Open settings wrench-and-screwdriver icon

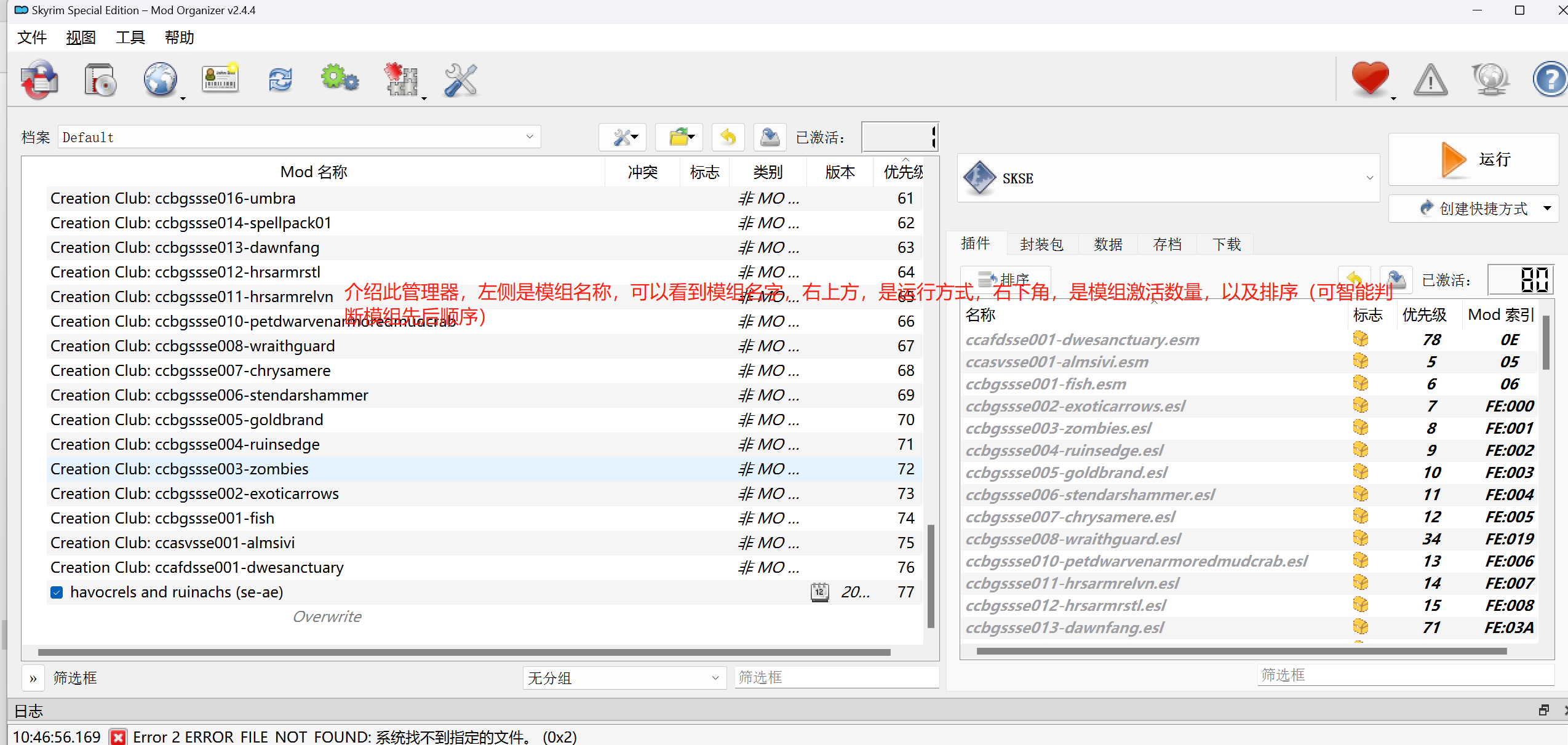[461, 80]
